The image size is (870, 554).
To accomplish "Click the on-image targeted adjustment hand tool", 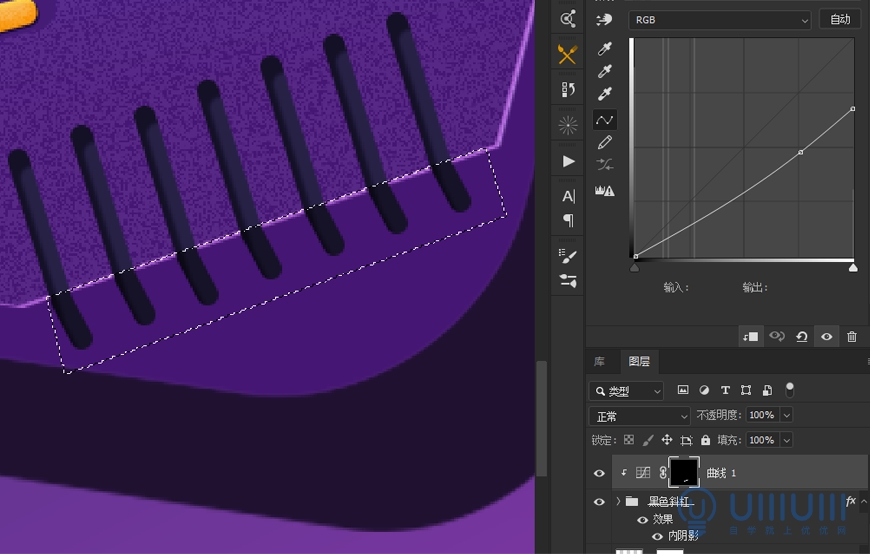I will [604, 20].
